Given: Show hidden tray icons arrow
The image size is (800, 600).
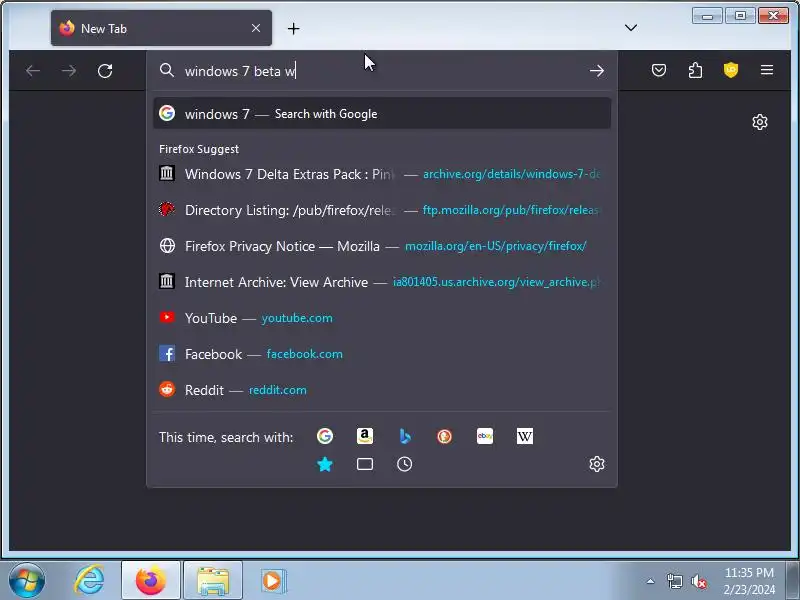Looking at the screenshot, I should [651, 581].
